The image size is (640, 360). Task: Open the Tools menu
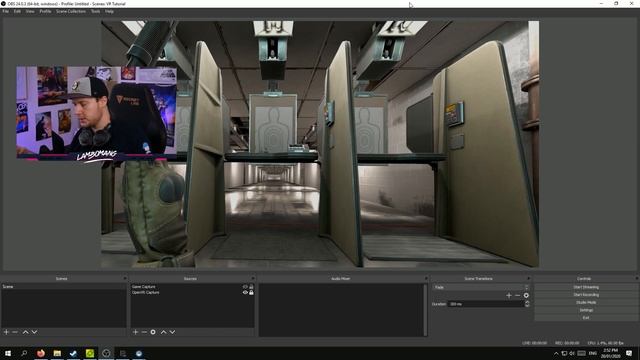[96, 11]
